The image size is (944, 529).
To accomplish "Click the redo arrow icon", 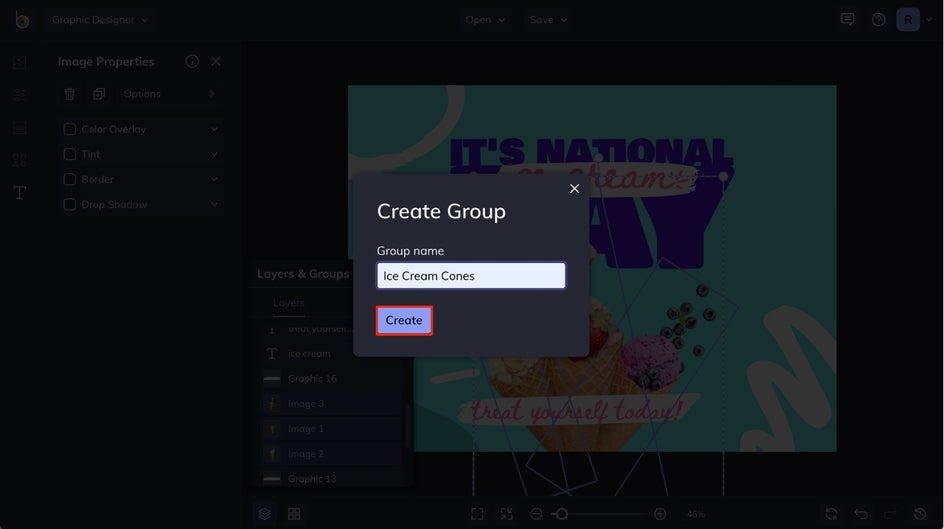I will click(890, 514).
